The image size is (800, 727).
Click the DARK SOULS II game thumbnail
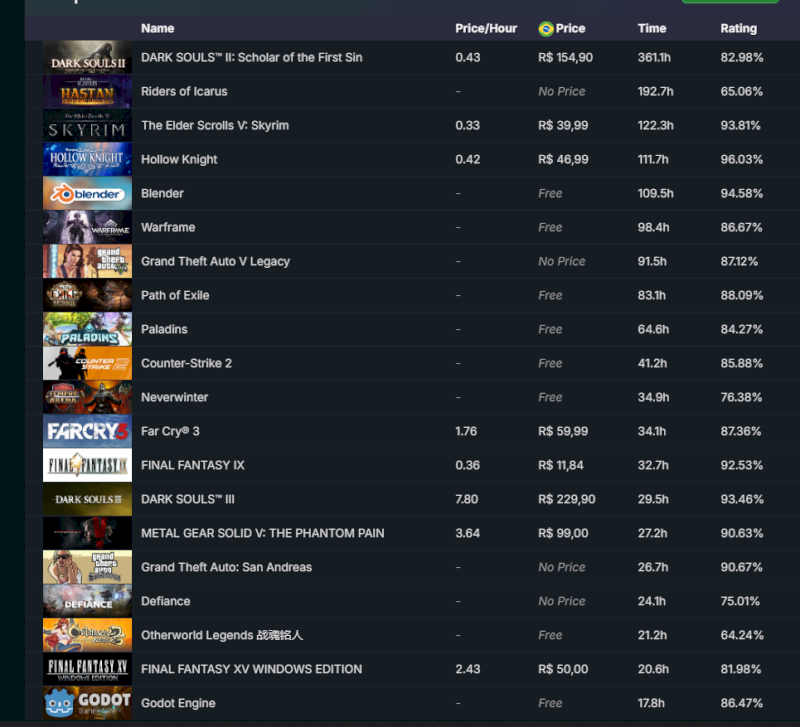coord(87,58)
